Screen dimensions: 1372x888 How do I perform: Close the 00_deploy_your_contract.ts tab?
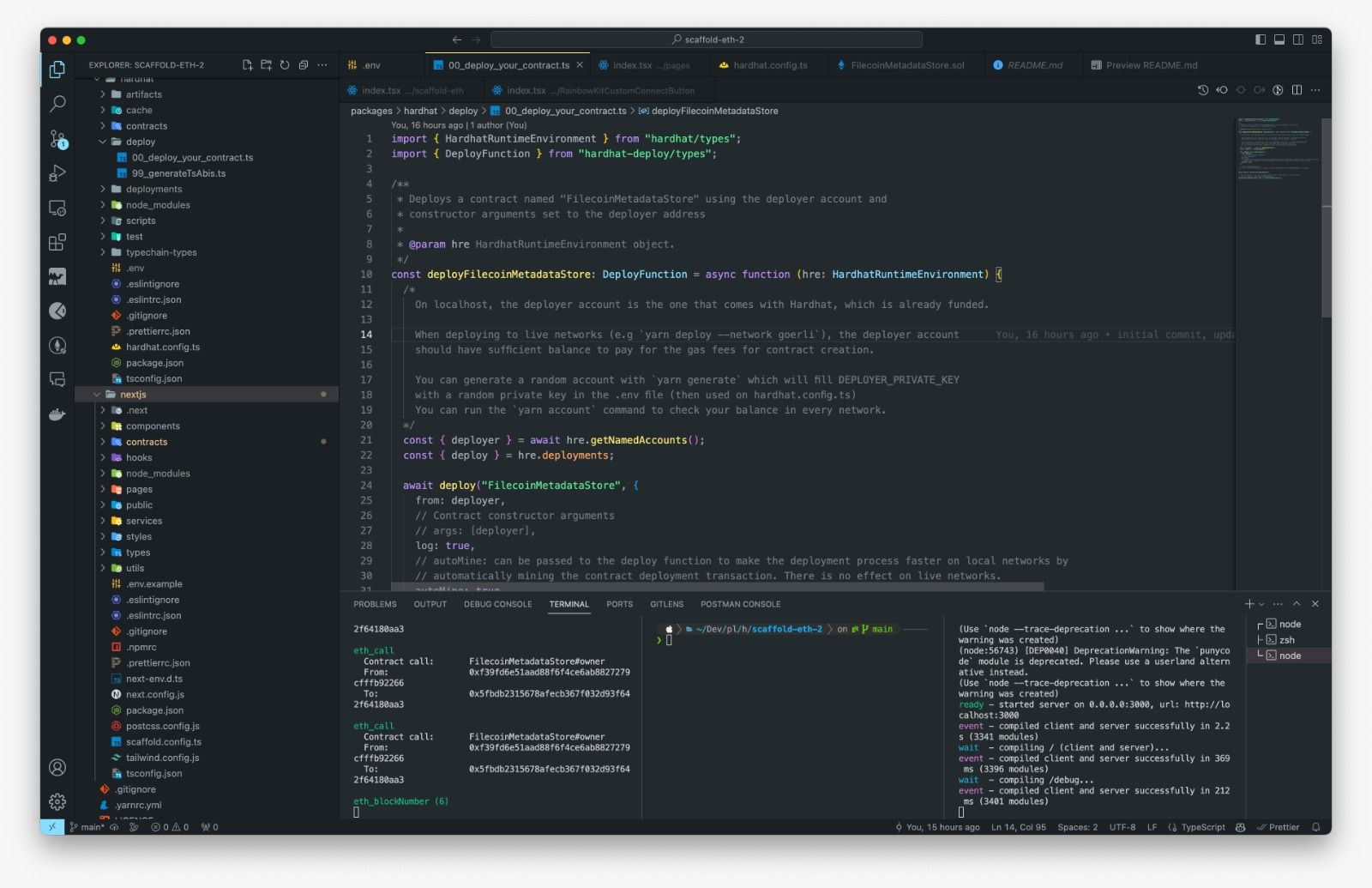pyautogui.click(x=580, y=65)
